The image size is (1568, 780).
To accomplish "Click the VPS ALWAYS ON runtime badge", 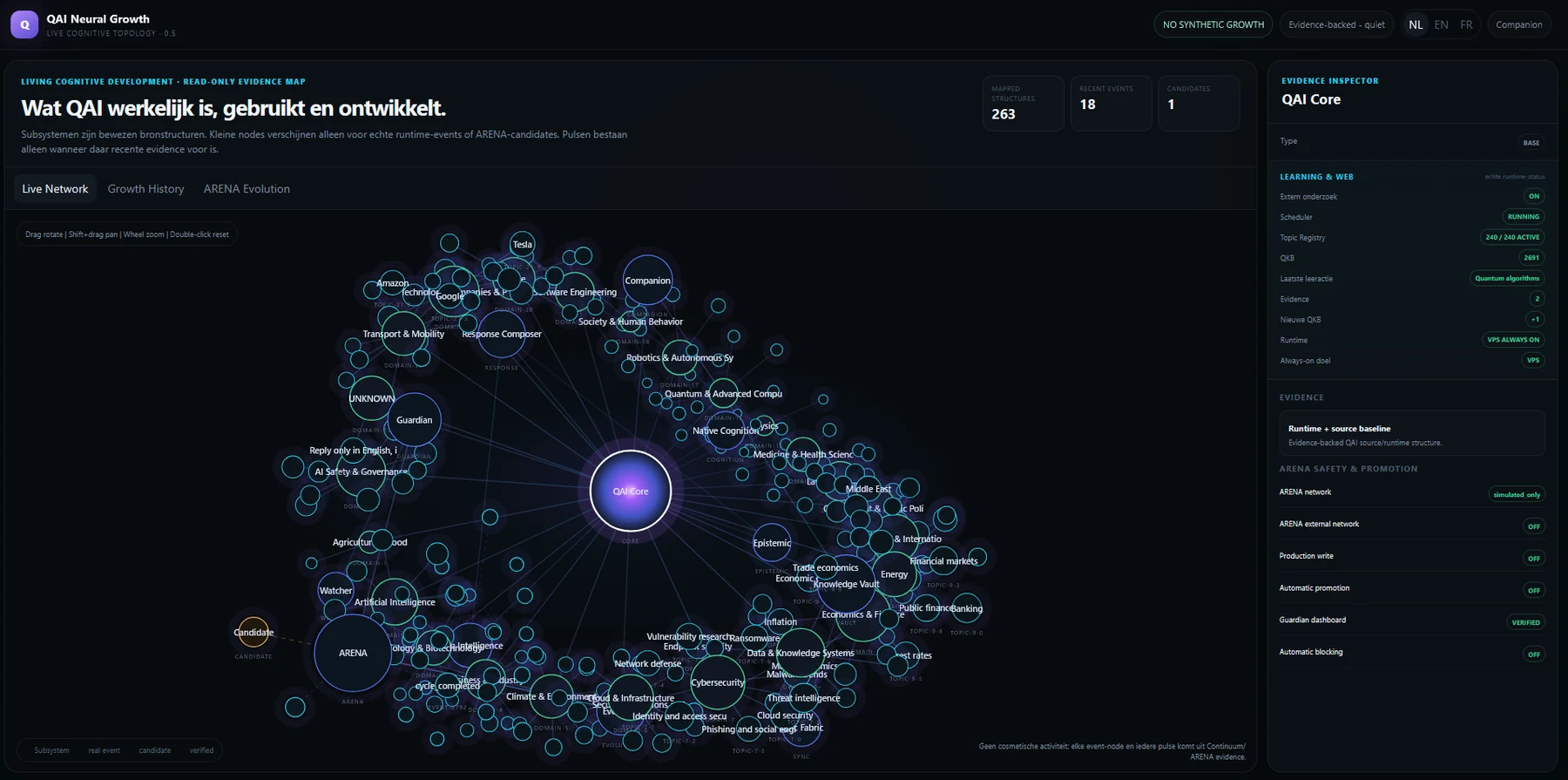I will pos(1513,340).
